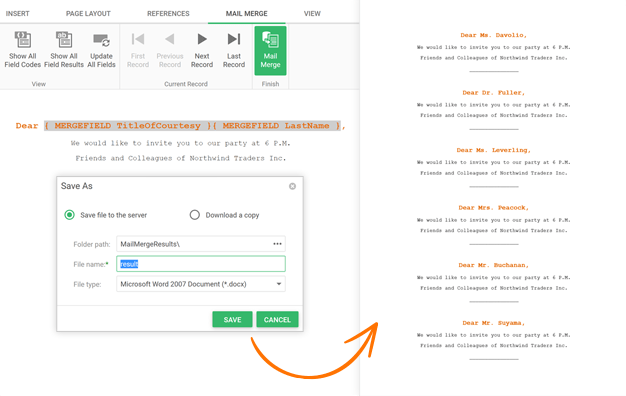Select Save file to the server option

[x=69, y=215]
